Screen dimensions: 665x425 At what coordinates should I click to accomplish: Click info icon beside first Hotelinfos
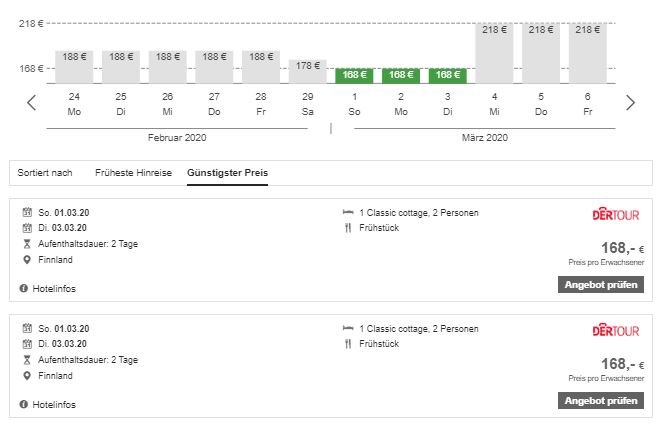pos(24,288)
